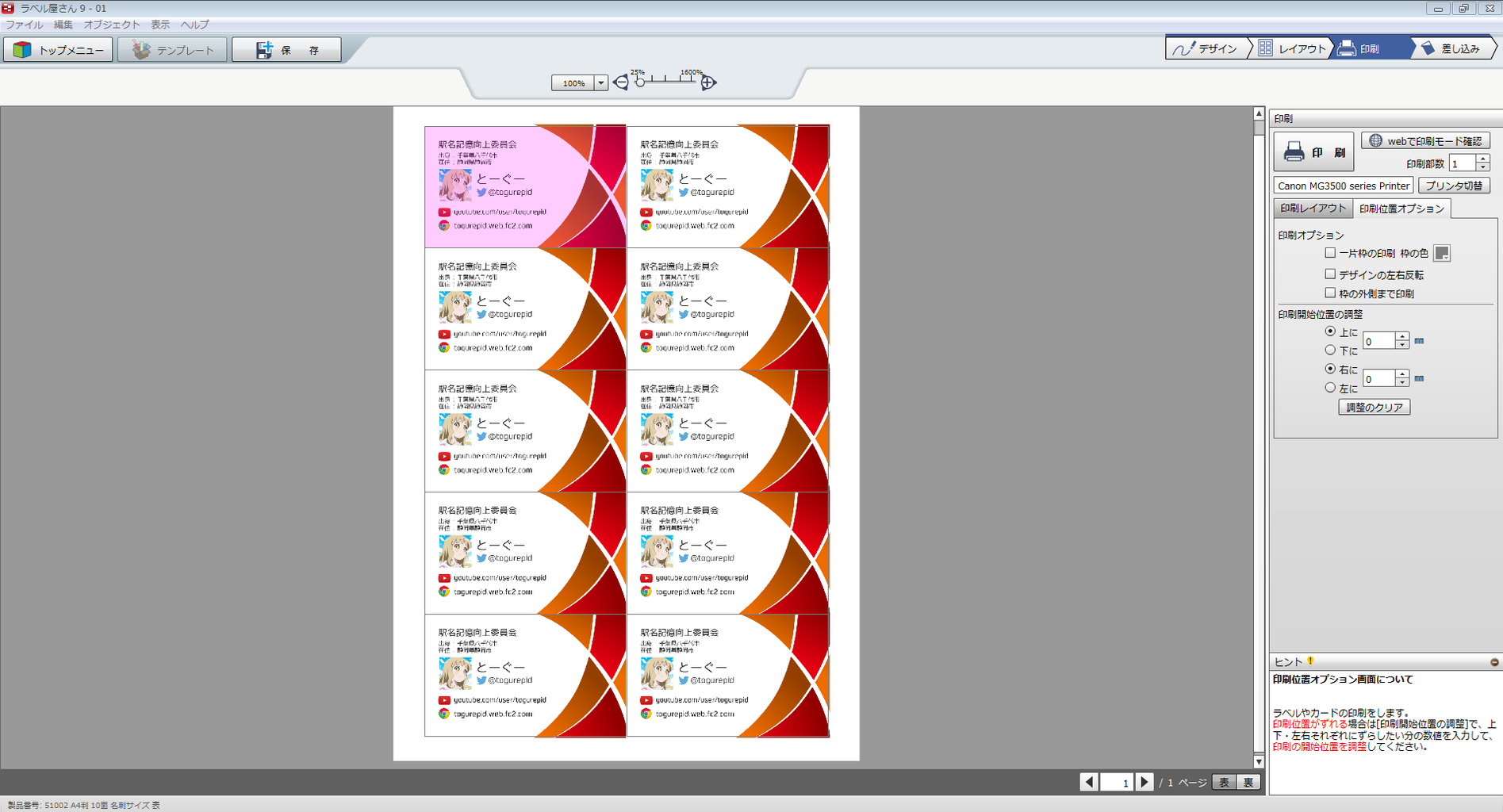Enable the 一片枠の印刷 checkbox
The height and width of the screenshot is (812, 1503).
coord(1330,253)
